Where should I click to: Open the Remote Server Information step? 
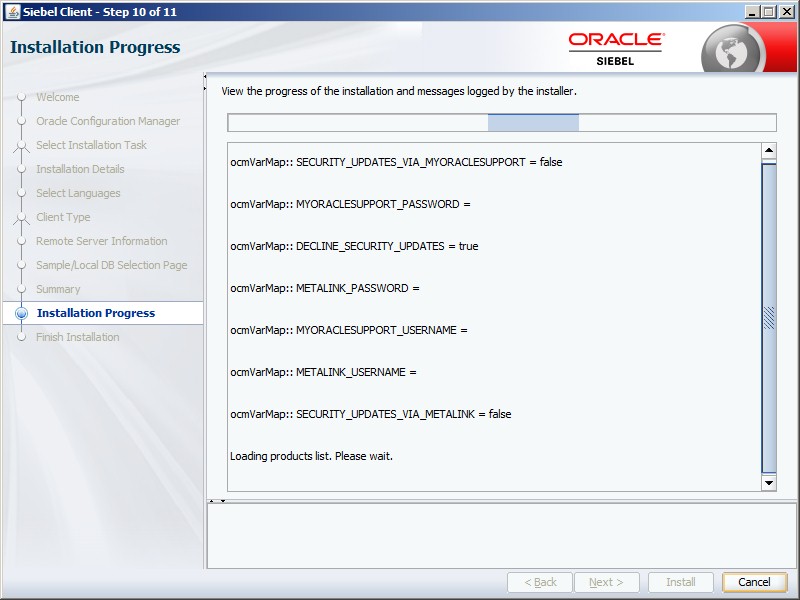coord(102,241)
